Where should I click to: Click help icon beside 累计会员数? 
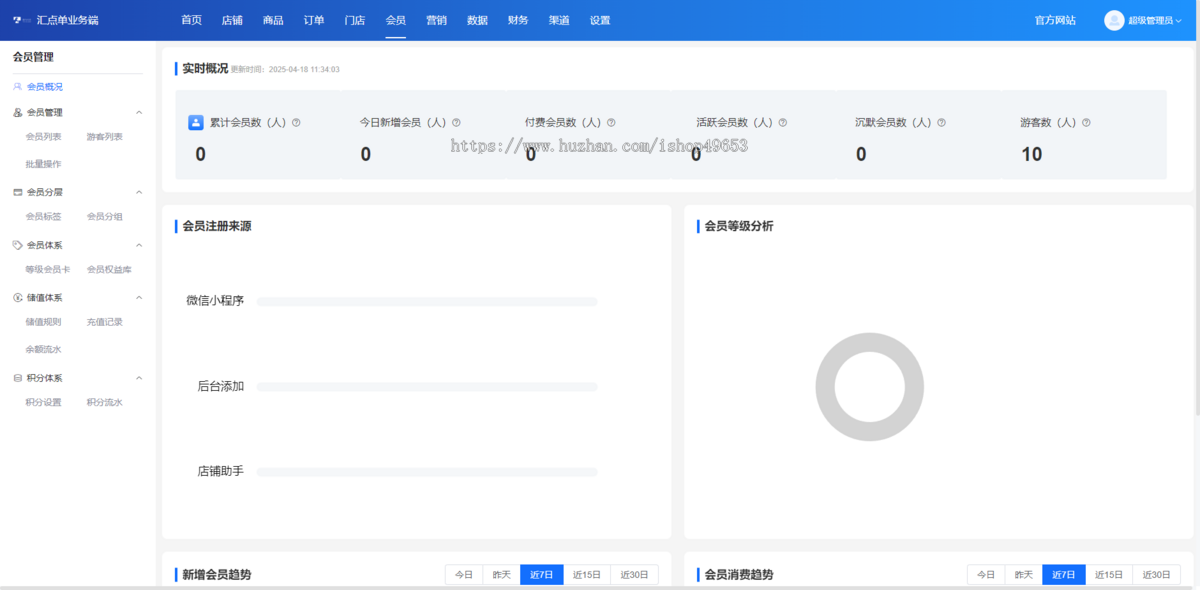[296, 123]
